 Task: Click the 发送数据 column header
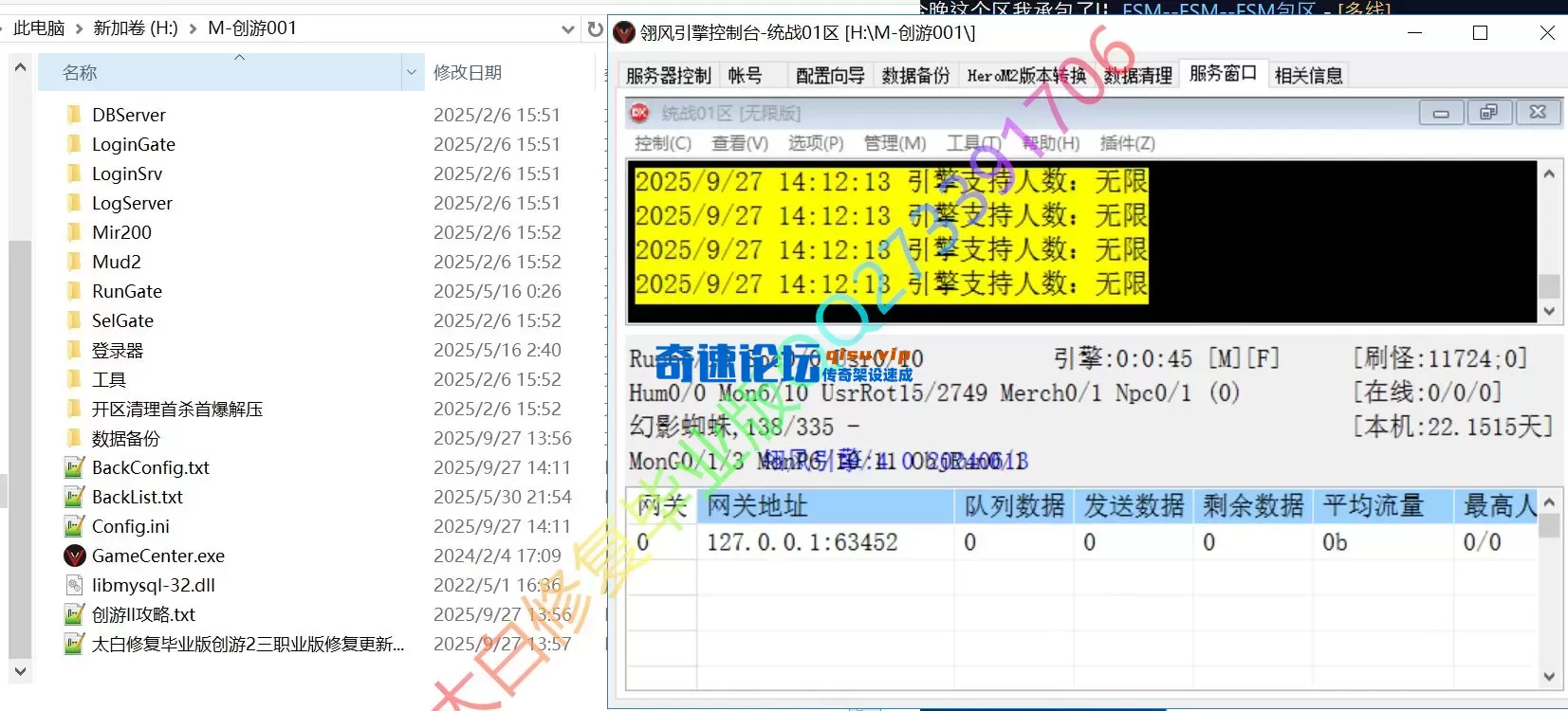click(x=1134, y=506)
